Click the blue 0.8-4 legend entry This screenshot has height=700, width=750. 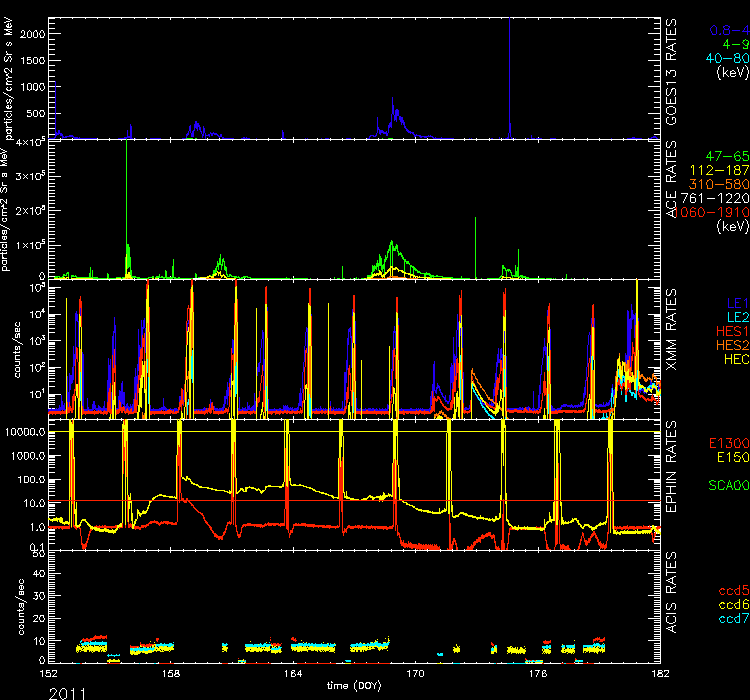pos(726,31)
